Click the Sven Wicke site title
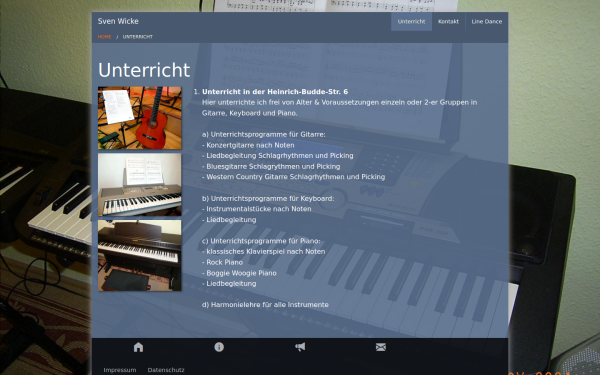Screen dimensions: 600x375 pos(118,21)
